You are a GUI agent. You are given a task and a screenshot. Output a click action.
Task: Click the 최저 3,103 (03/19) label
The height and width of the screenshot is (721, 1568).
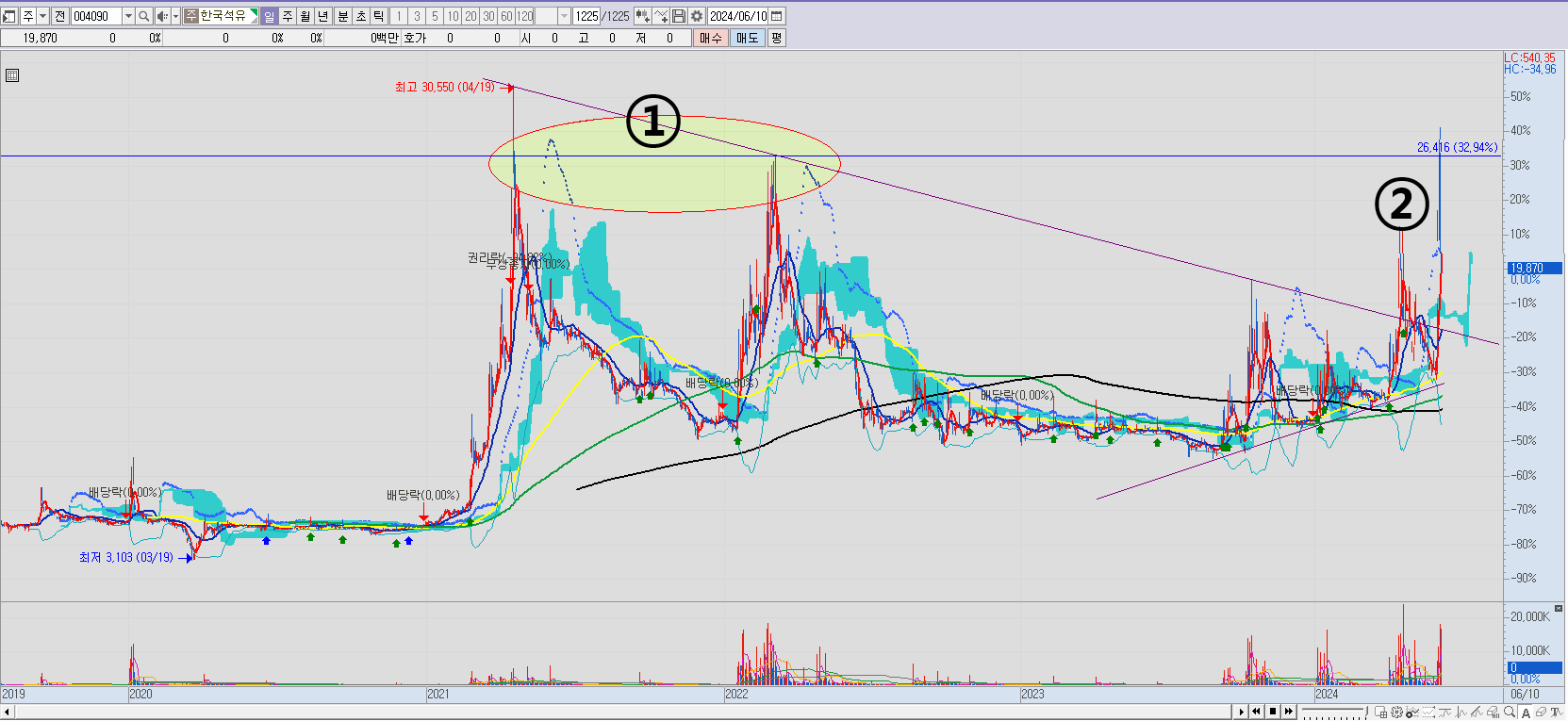tap(126, 557)
